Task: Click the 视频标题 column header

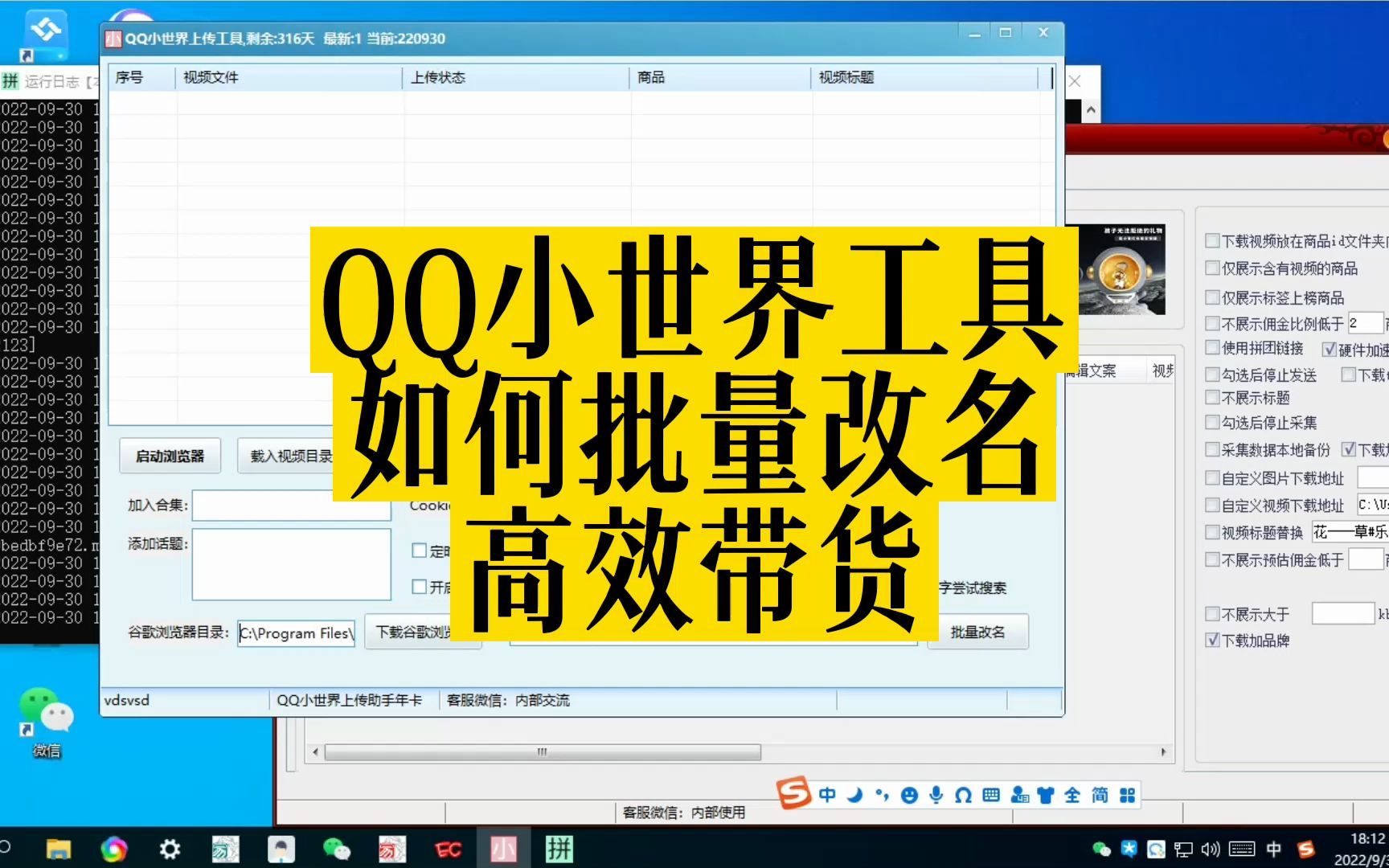Action: pyautogui.click(x=924, y=77)
